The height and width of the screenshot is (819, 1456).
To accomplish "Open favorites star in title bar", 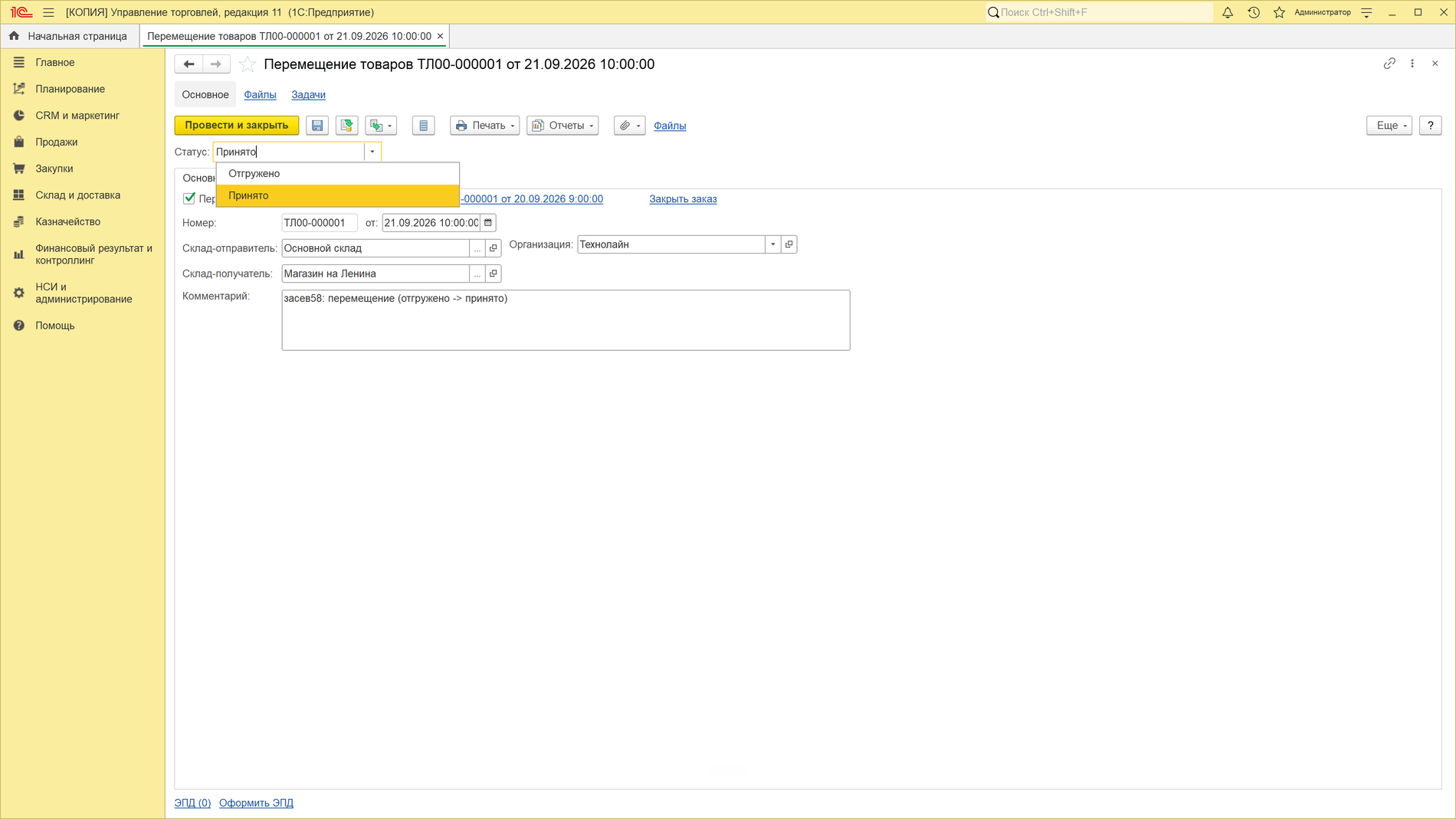I will click(1279, 12).
